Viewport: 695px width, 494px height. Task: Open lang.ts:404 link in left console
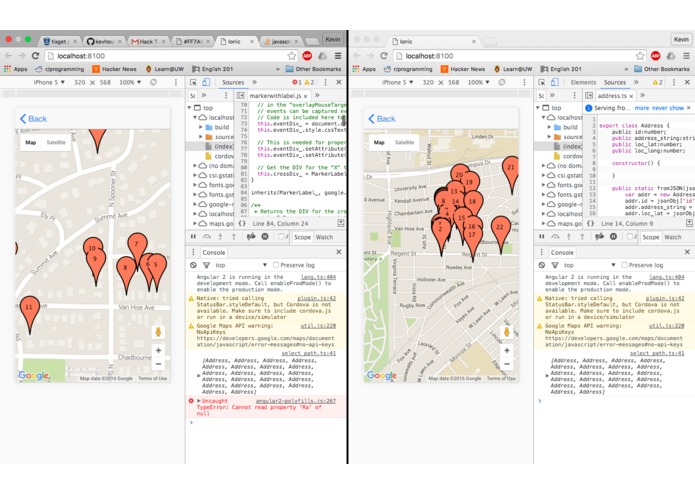(x=318, y=277)
